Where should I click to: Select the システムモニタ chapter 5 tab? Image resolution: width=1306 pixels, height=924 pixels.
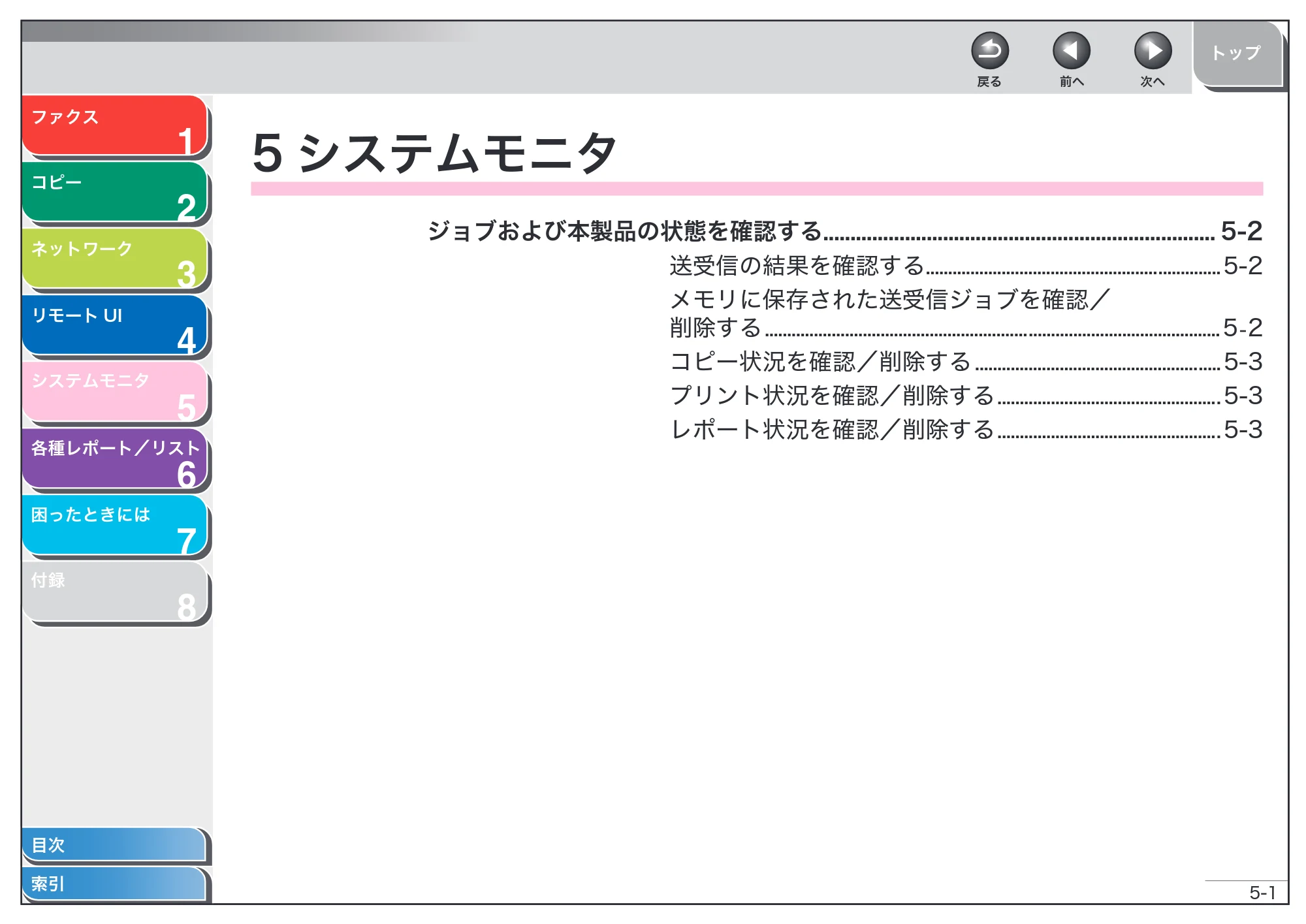(114, 392)
